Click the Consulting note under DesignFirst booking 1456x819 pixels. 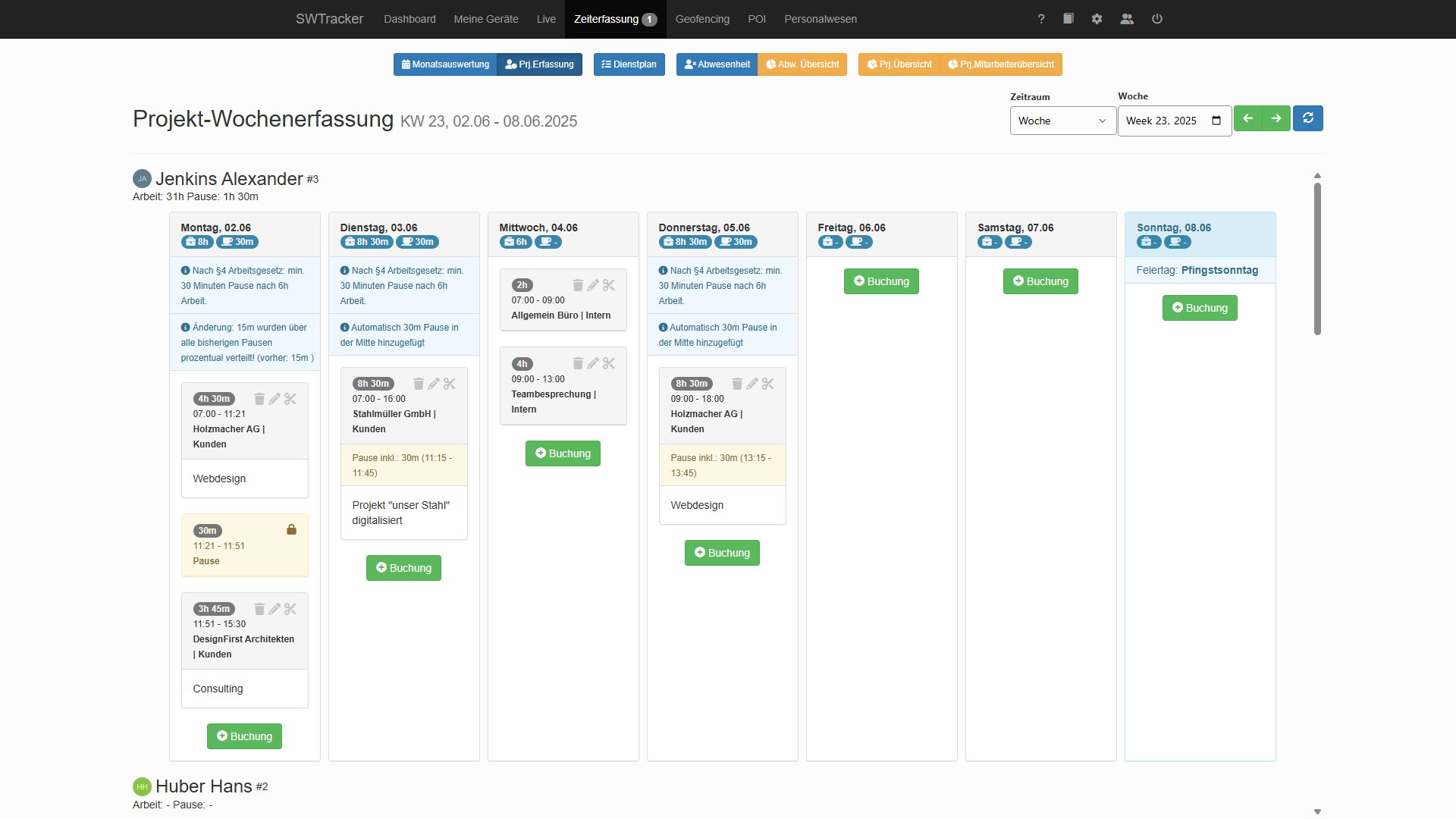pyautogui.click(x=218, y=689)
